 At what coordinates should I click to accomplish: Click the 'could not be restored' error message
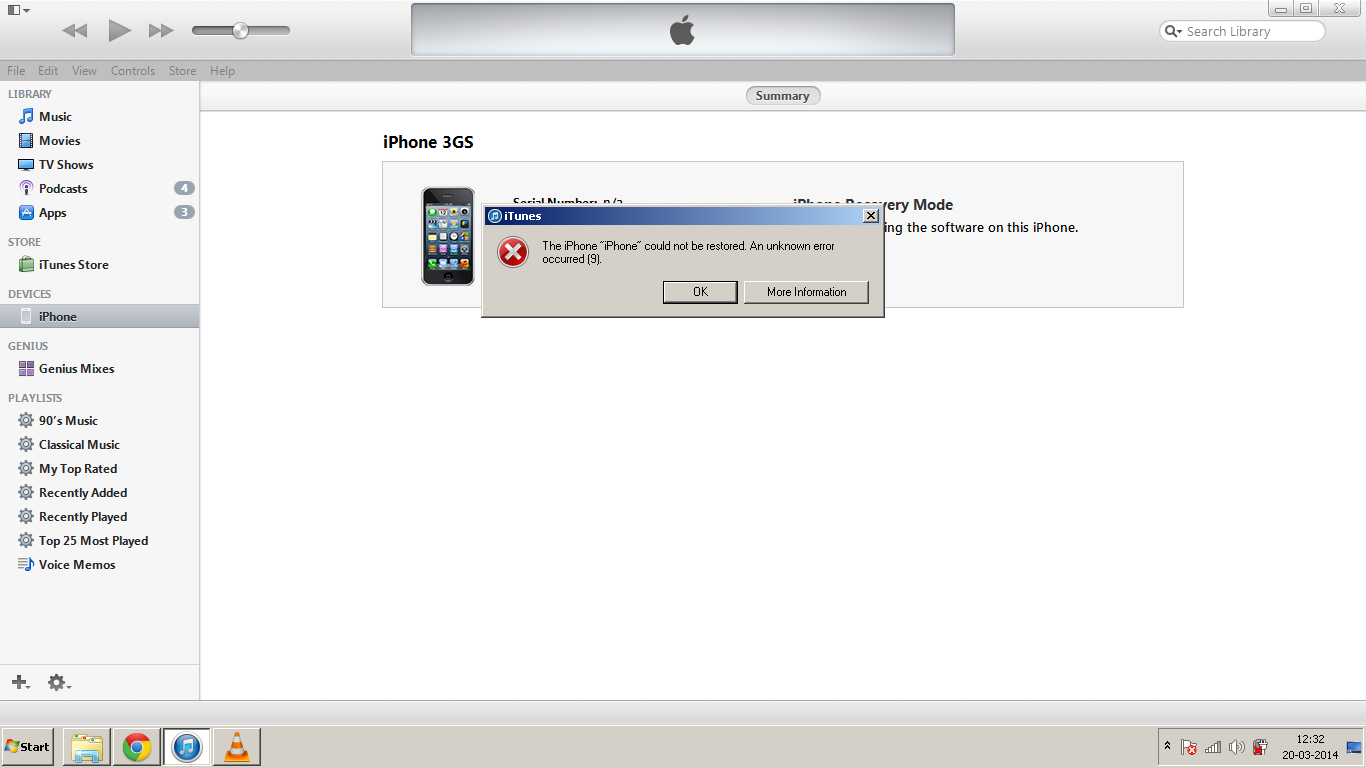coord(688,252)
